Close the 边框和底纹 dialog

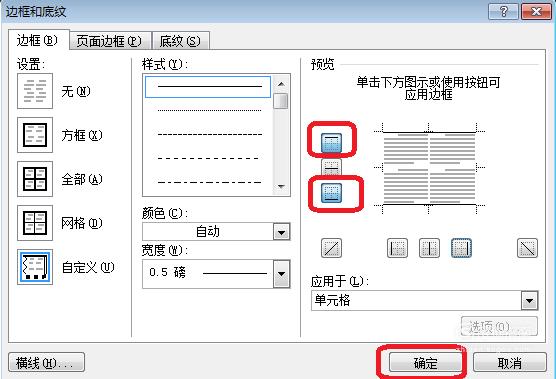click(535, 12)
